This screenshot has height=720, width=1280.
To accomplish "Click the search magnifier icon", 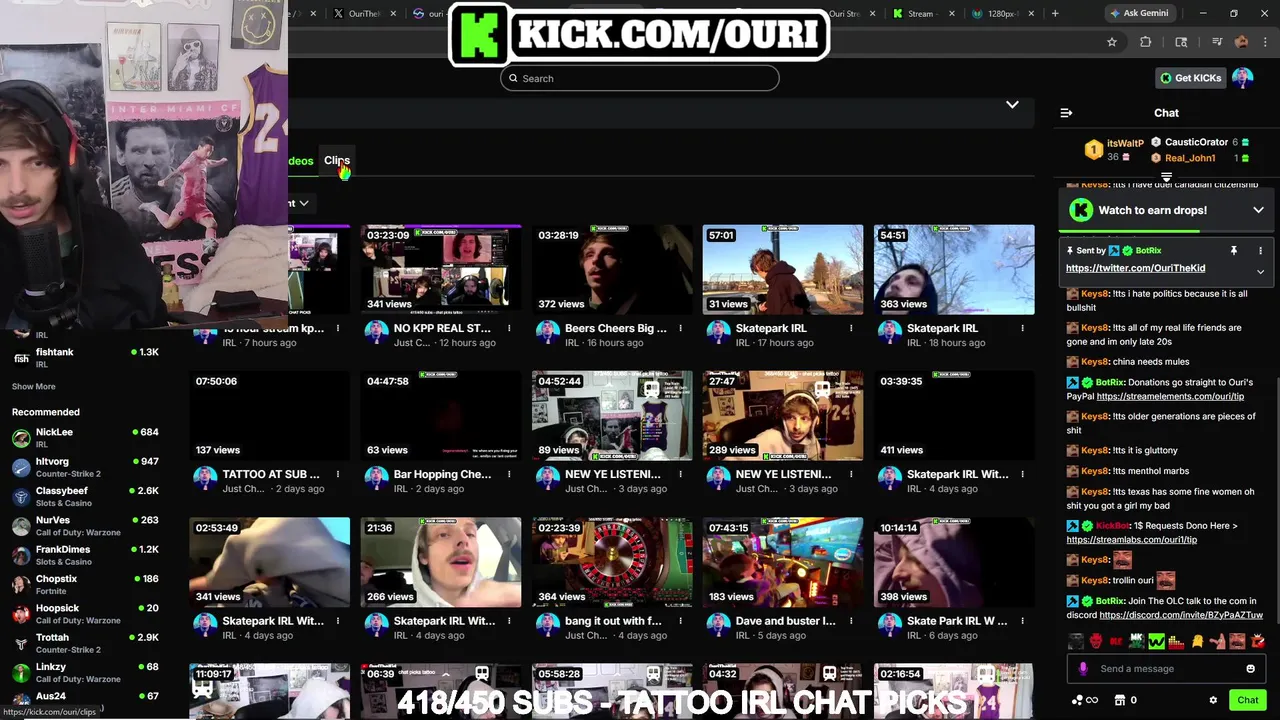I will (x=514, y=78).
